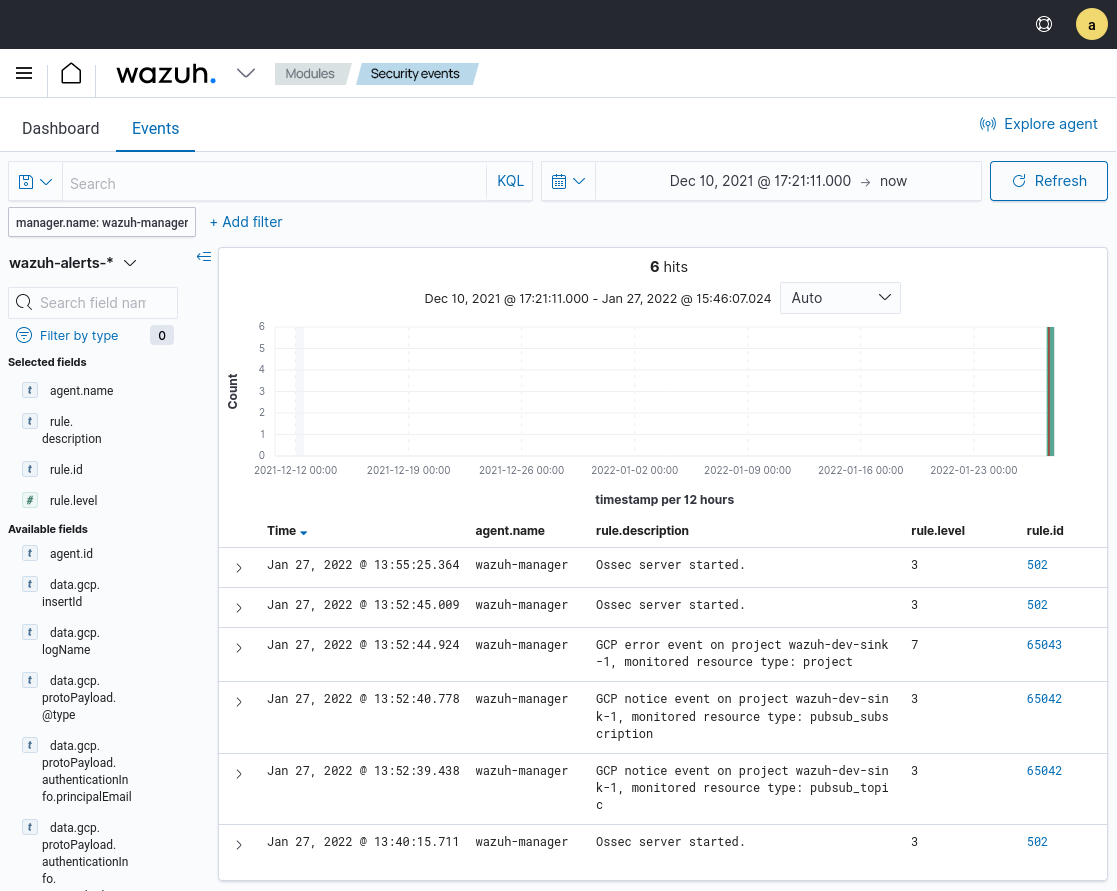Open the user avatar 'a' menu
This screenshot has width=1117, height=891.
[1091, 24]
